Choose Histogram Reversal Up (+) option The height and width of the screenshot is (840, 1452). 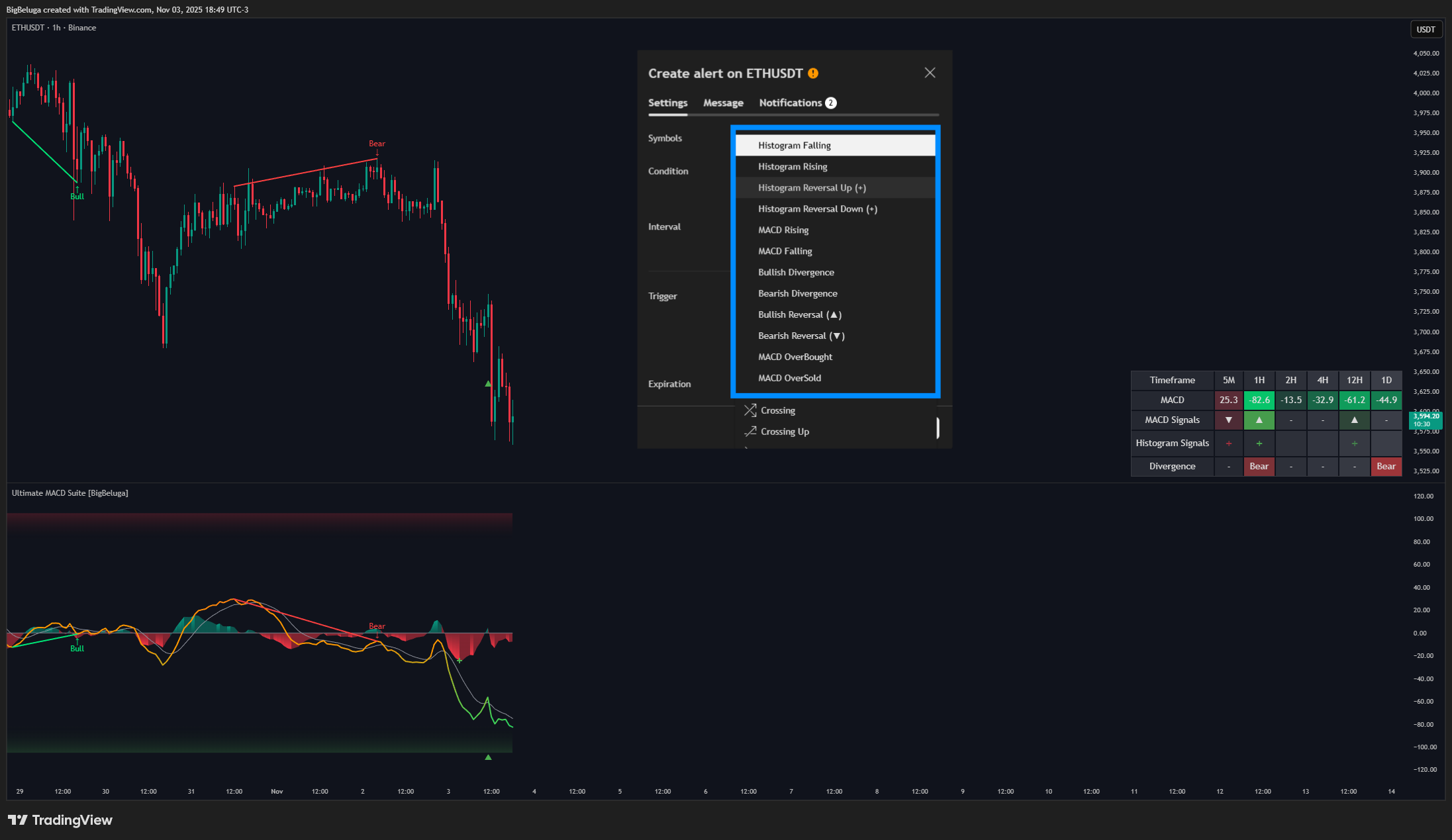click(836, 188)
